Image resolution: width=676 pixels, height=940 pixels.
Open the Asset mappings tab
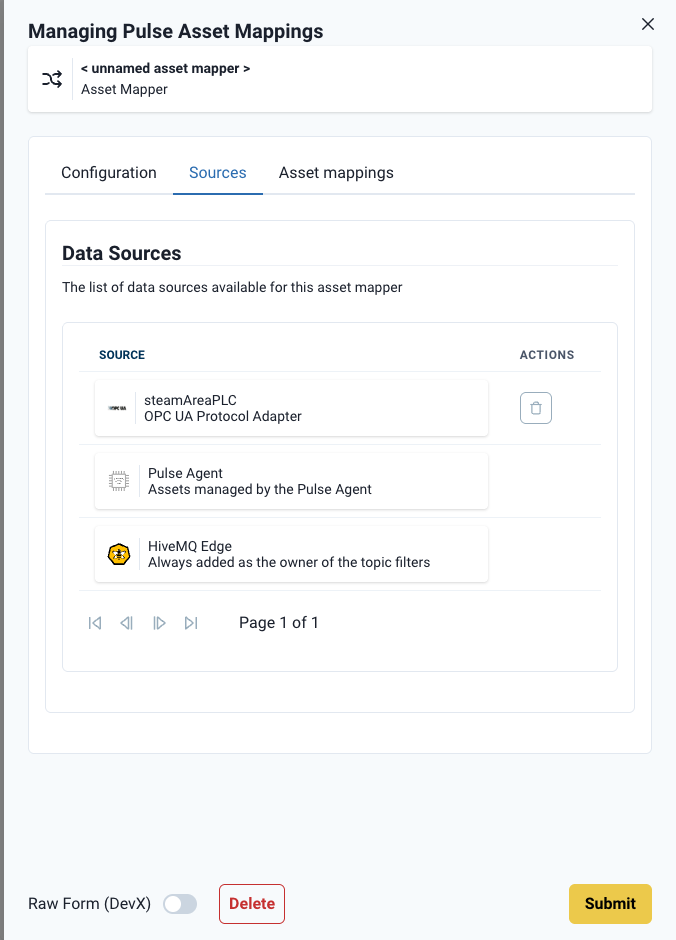coord(336,172)
